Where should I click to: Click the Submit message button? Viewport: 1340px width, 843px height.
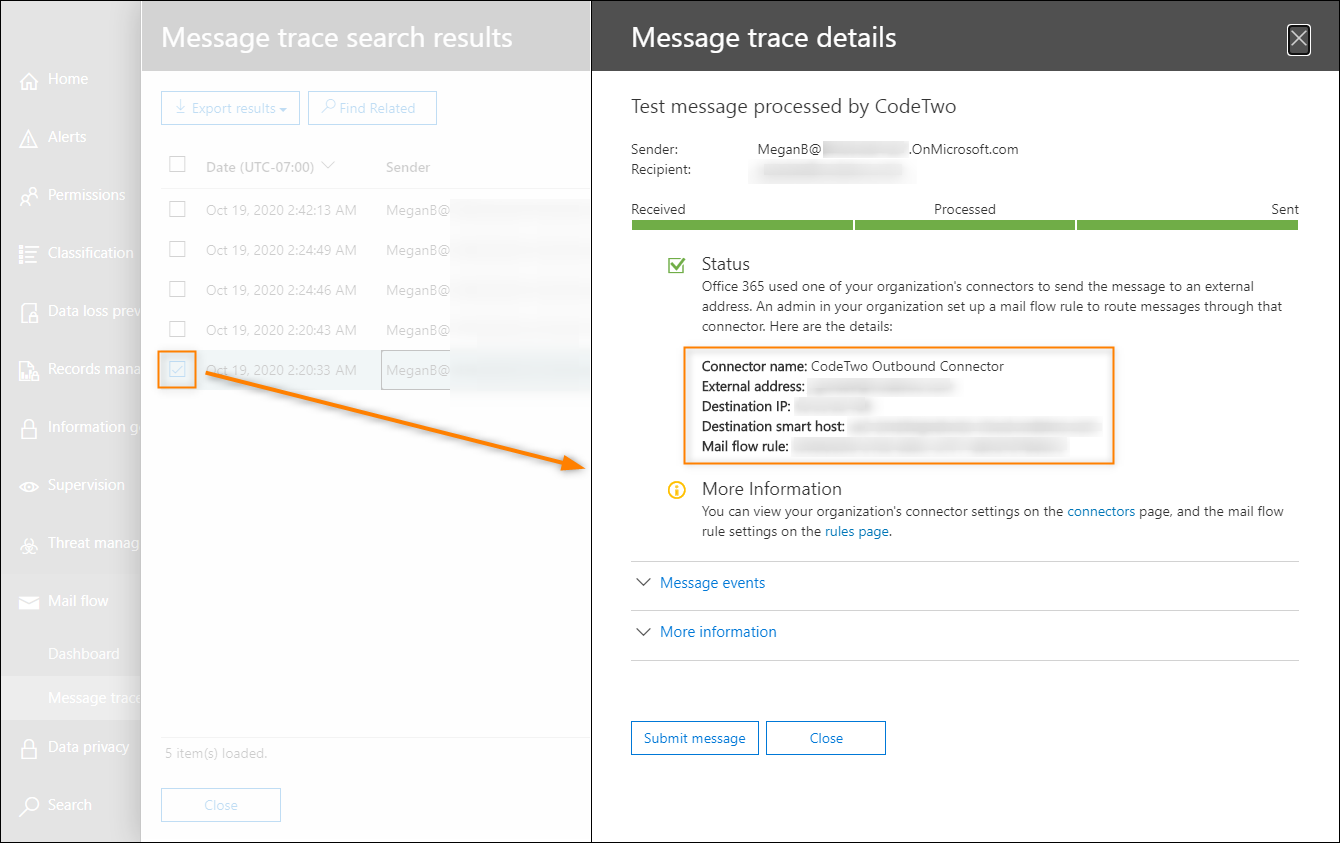tap(694, 738)
